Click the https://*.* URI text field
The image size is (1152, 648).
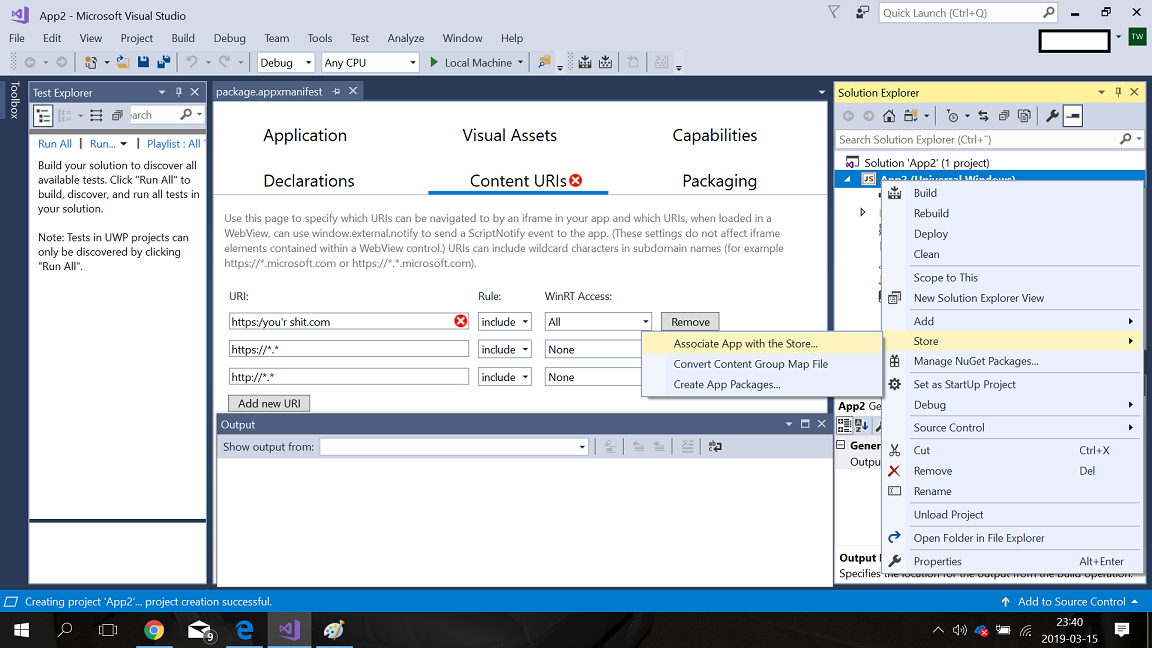pyautogui.click(x=348, y=349)
